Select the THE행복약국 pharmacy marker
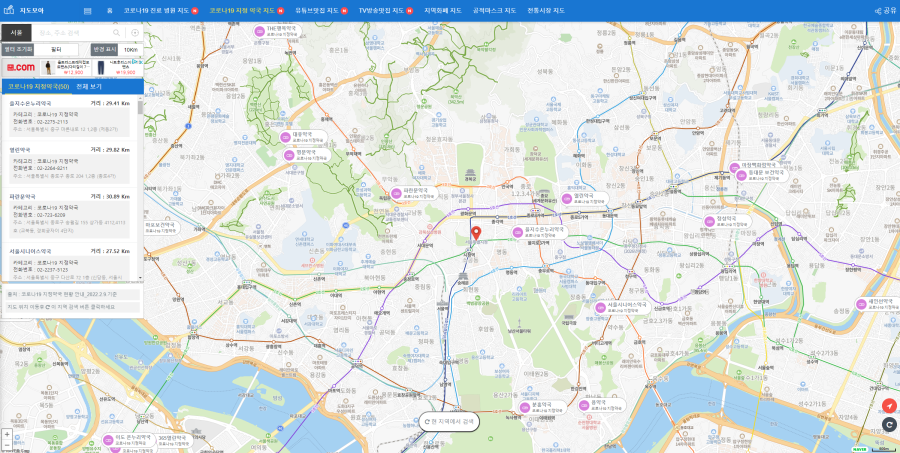The height and width of the screenshot is (453, 900). [x=278, y=30]
